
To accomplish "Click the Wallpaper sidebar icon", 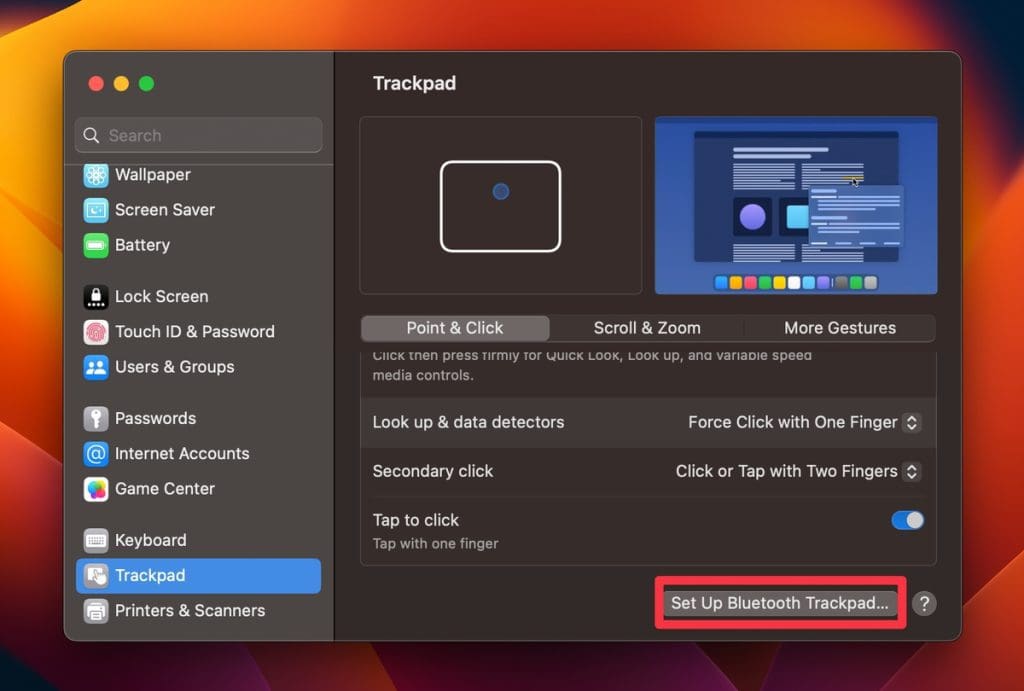I will [x=96, y=175].
